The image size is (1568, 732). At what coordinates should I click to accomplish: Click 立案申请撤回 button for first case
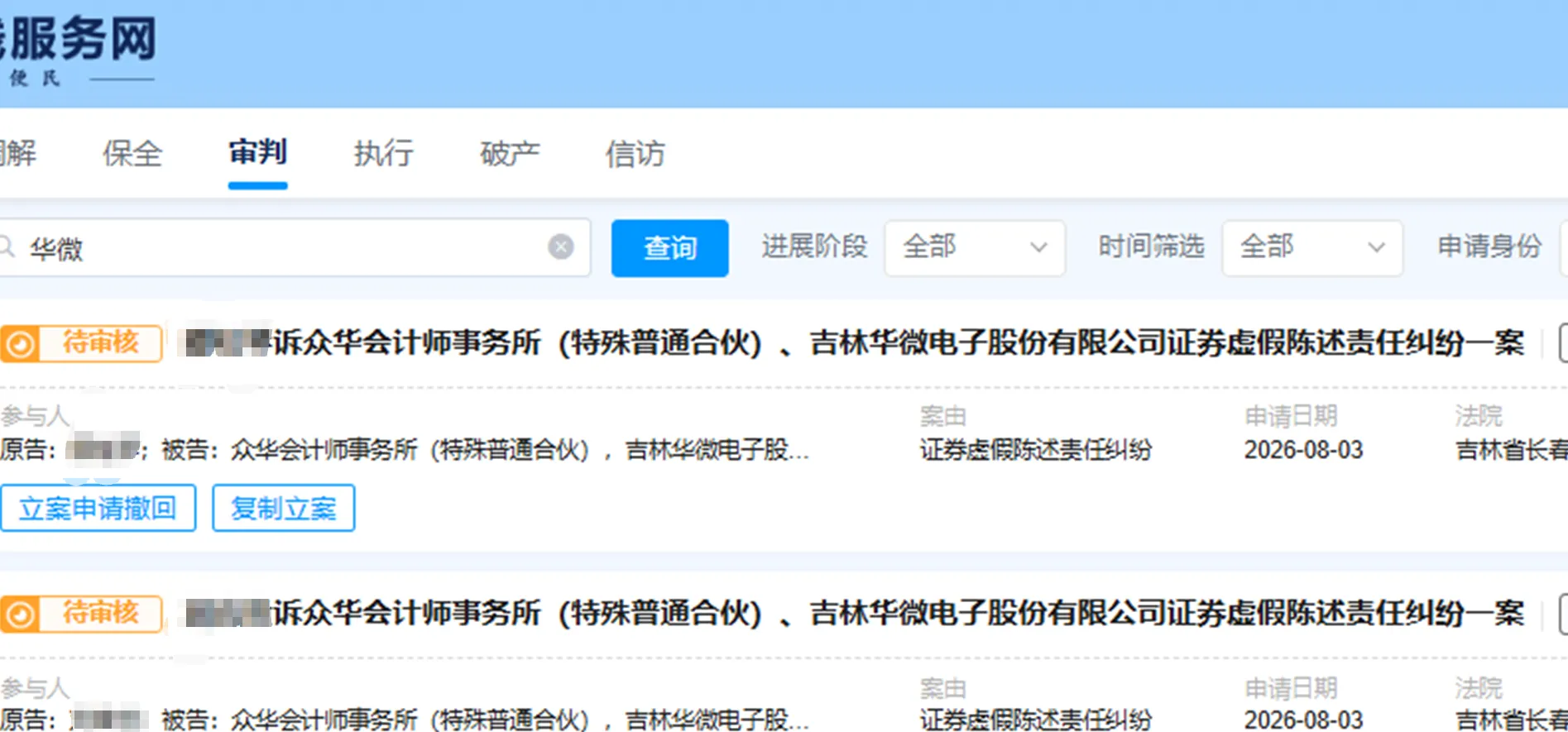(98, 508)
